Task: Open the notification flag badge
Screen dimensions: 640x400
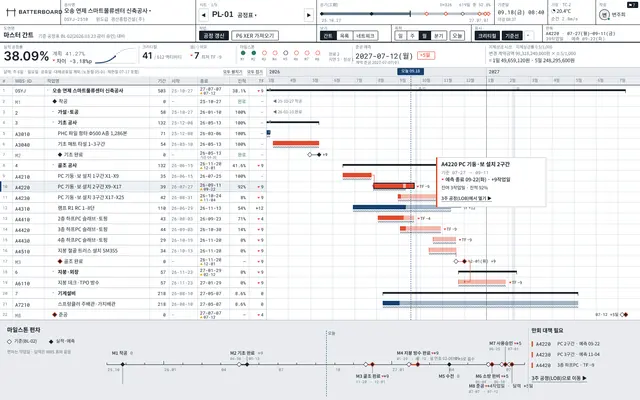Action: (x=631, y=5)
